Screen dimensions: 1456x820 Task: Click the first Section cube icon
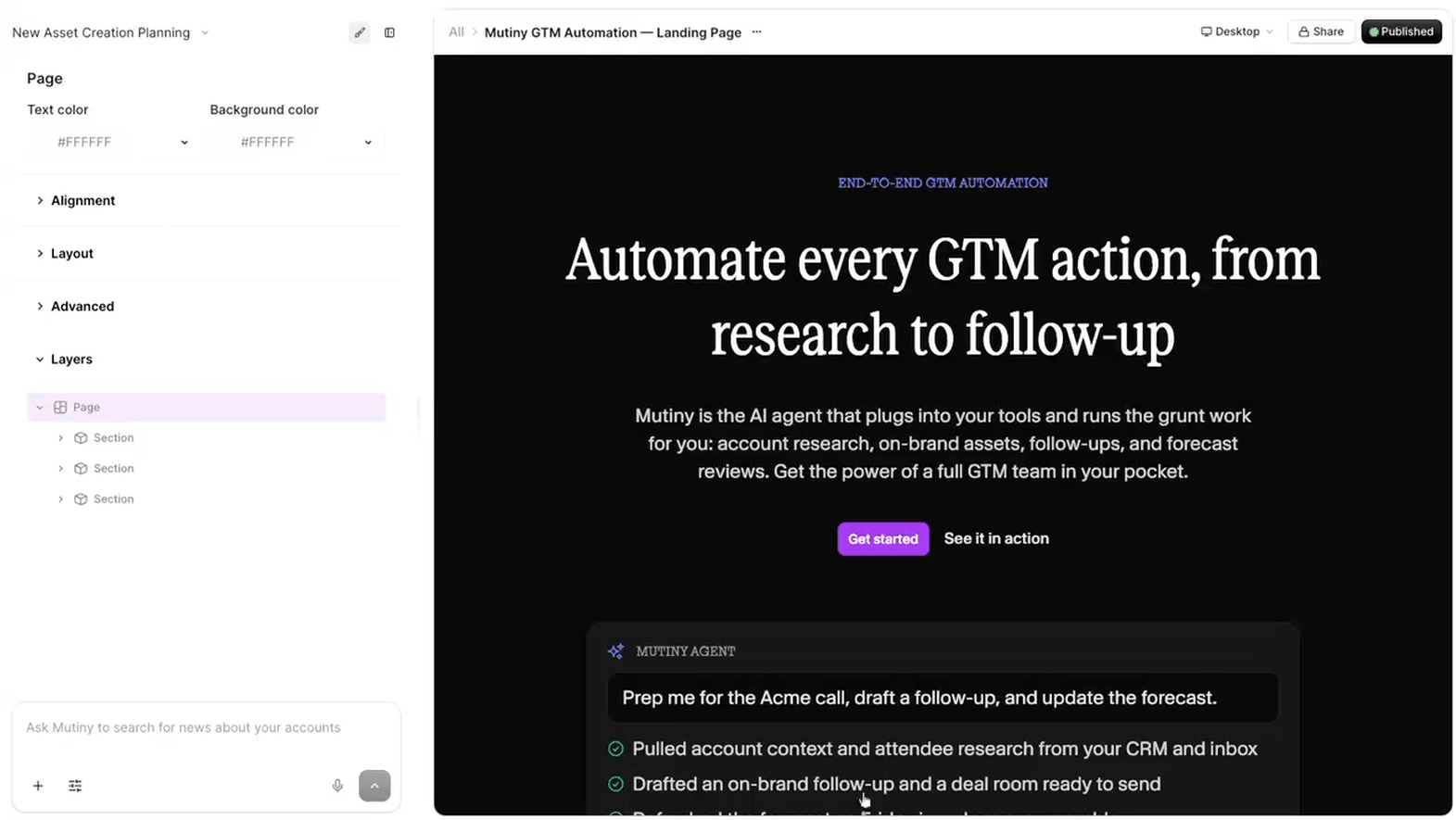[81, 437]
